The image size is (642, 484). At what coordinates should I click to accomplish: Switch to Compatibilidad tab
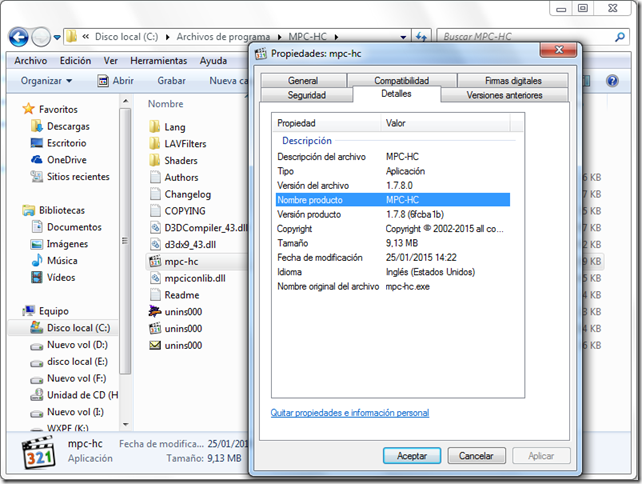pyautogui.click(x=402, y=80)
